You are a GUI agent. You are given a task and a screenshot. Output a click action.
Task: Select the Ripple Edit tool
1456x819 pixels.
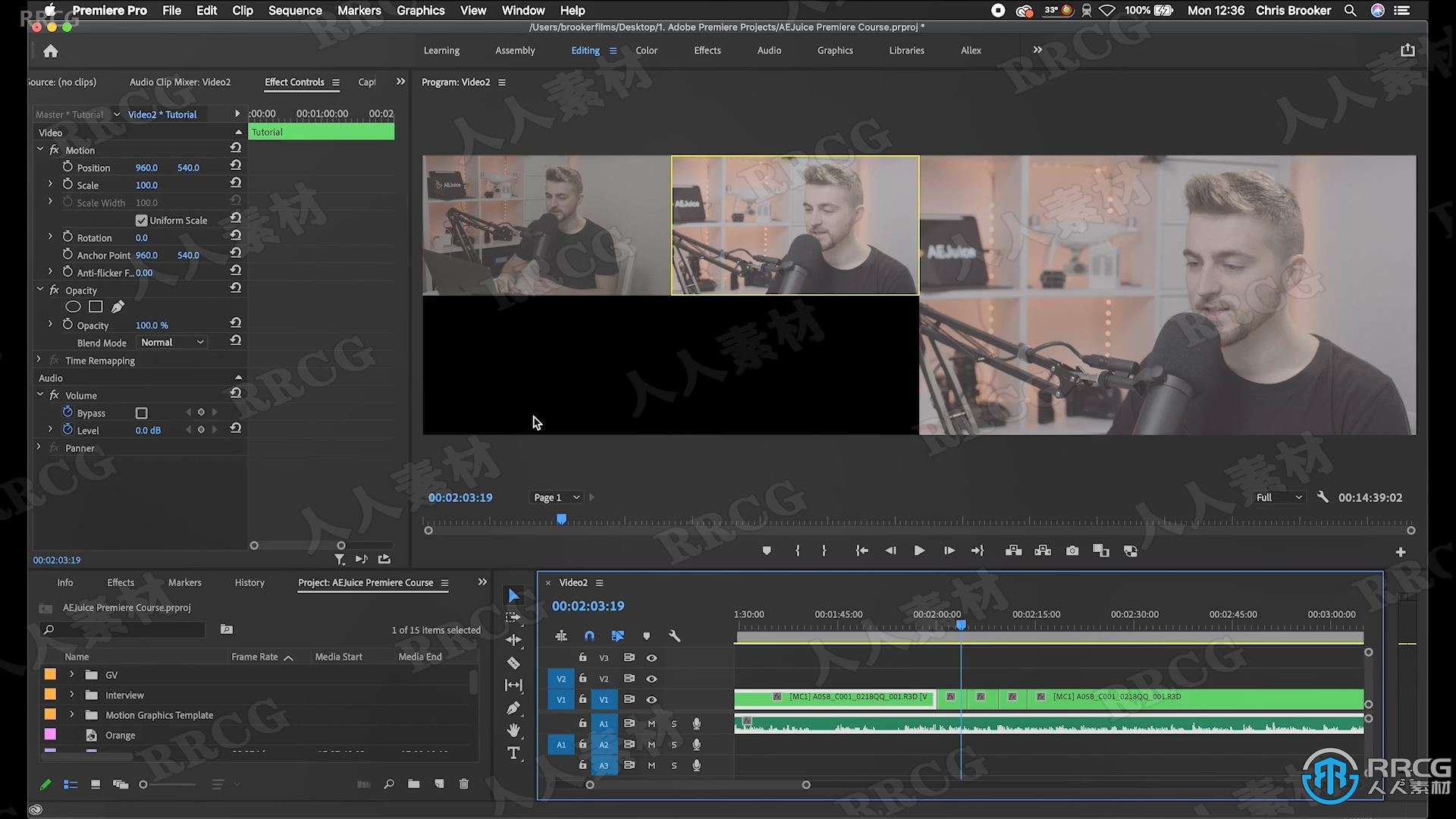click(x=513, y=640)
